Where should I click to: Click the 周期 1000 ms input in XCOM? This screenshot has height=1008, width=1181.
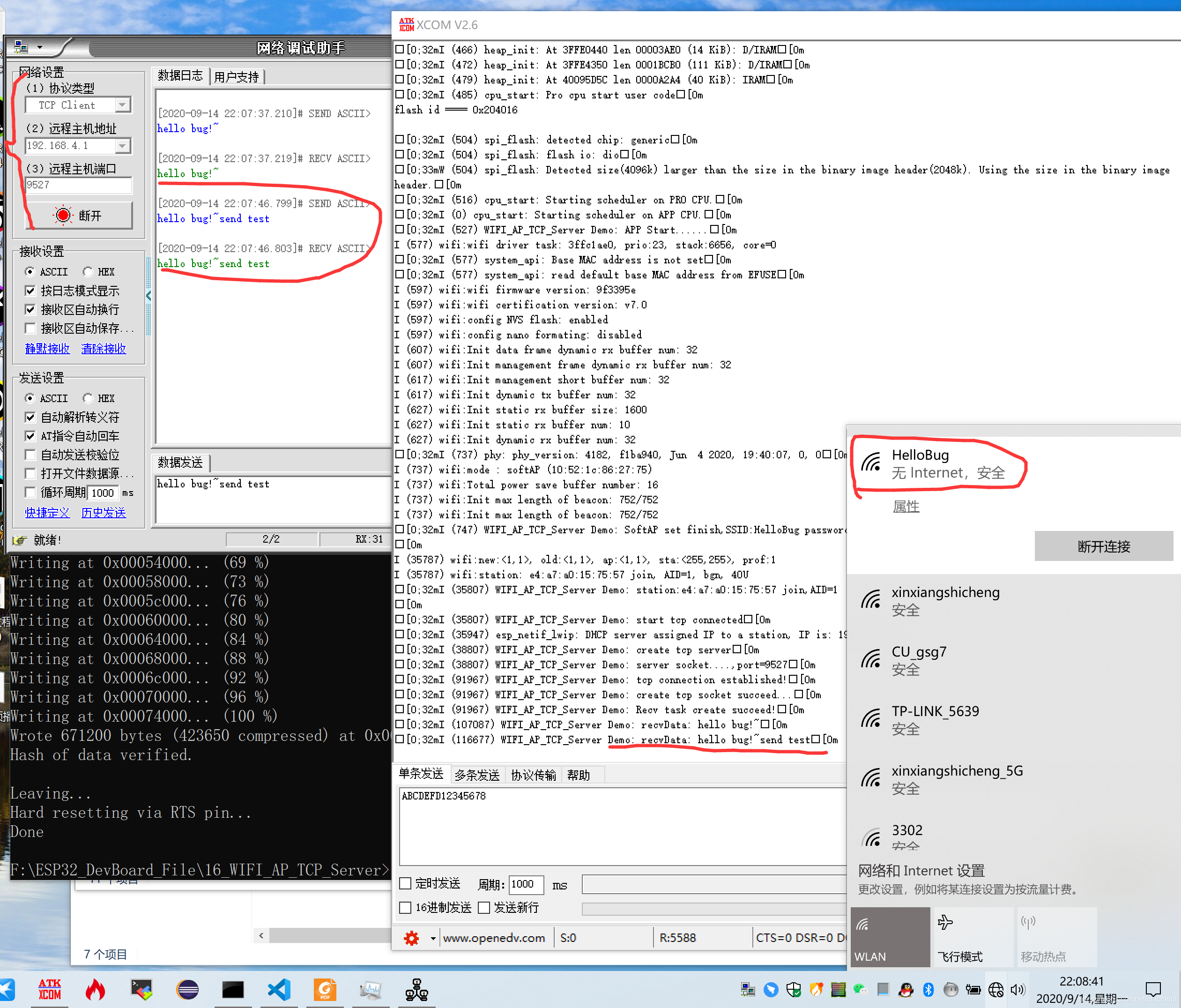526,884
